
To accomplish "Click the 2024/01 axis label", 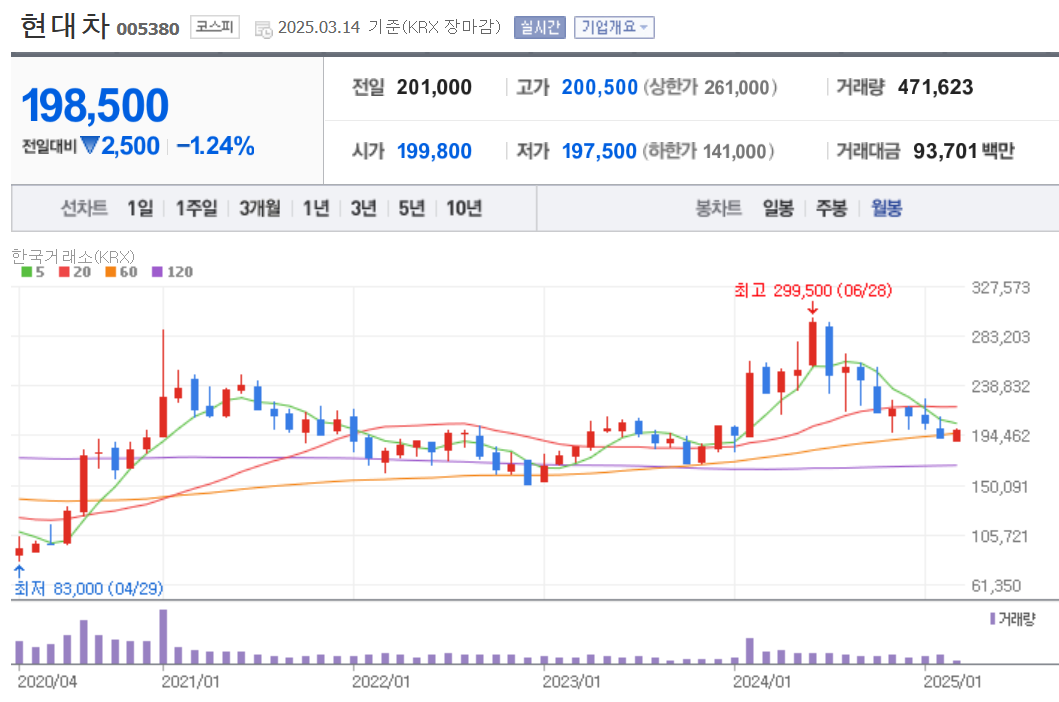I will 762,681.
